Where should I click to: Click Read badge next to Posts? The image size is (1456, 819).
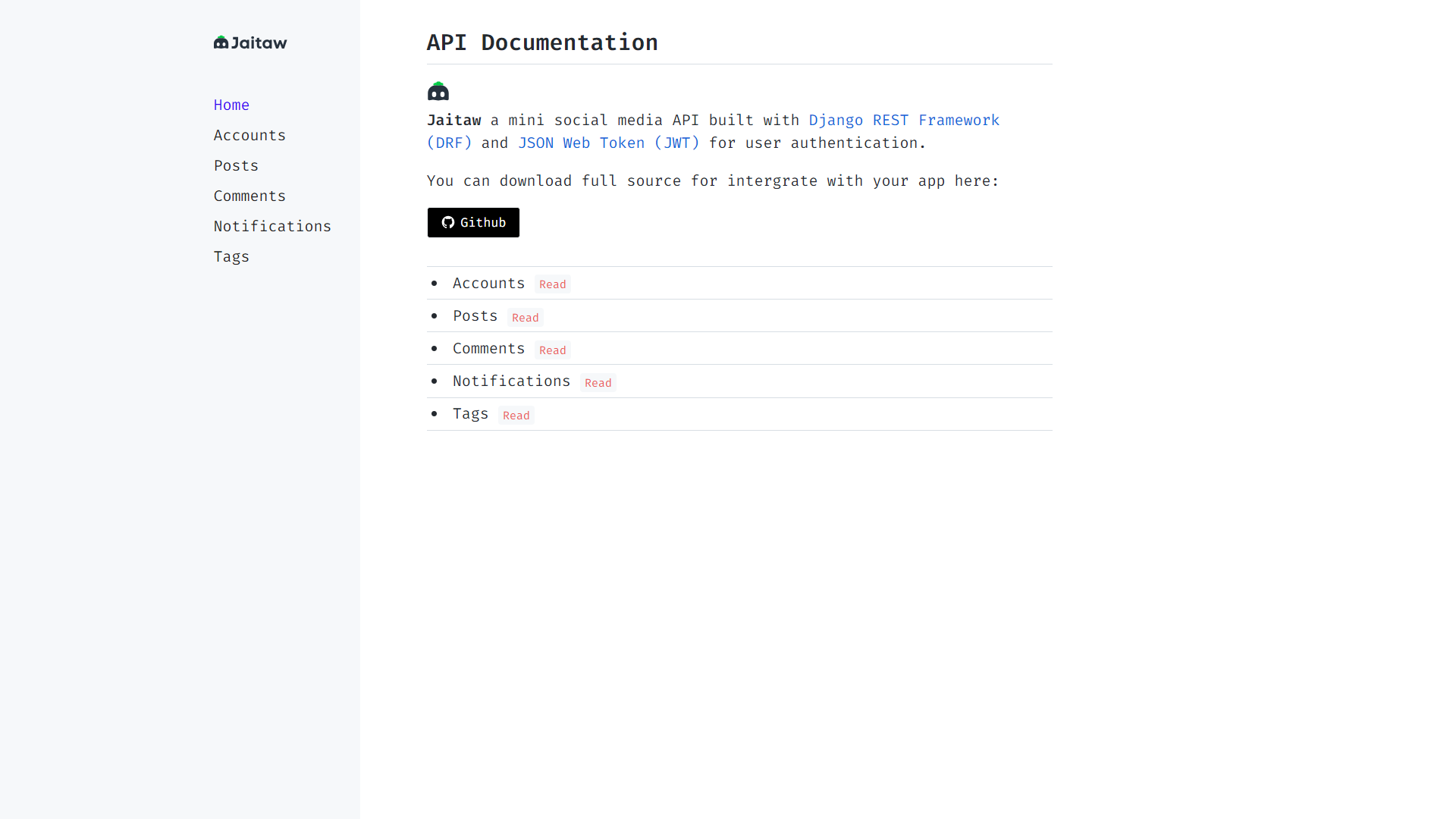pos(525,318)
